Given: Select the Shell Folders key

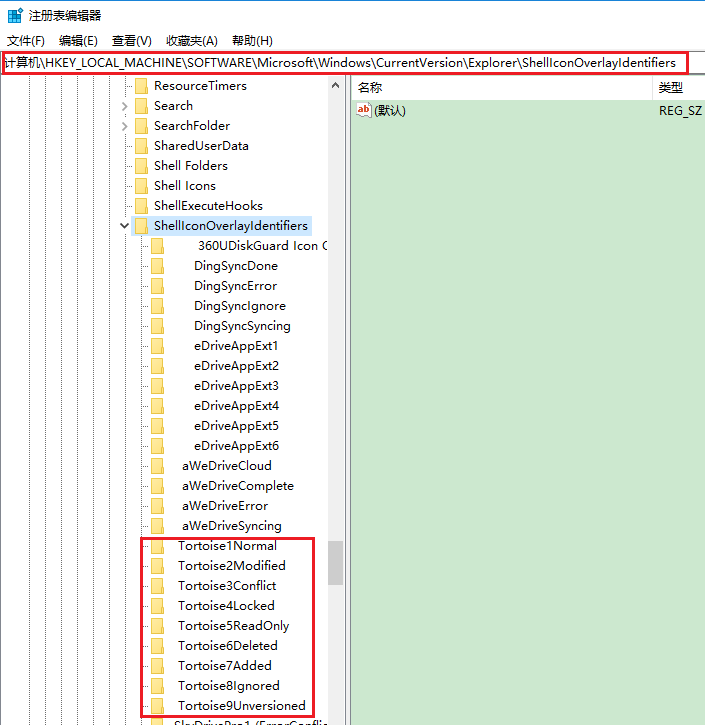Looking at the screenshot, I should 191,166.
